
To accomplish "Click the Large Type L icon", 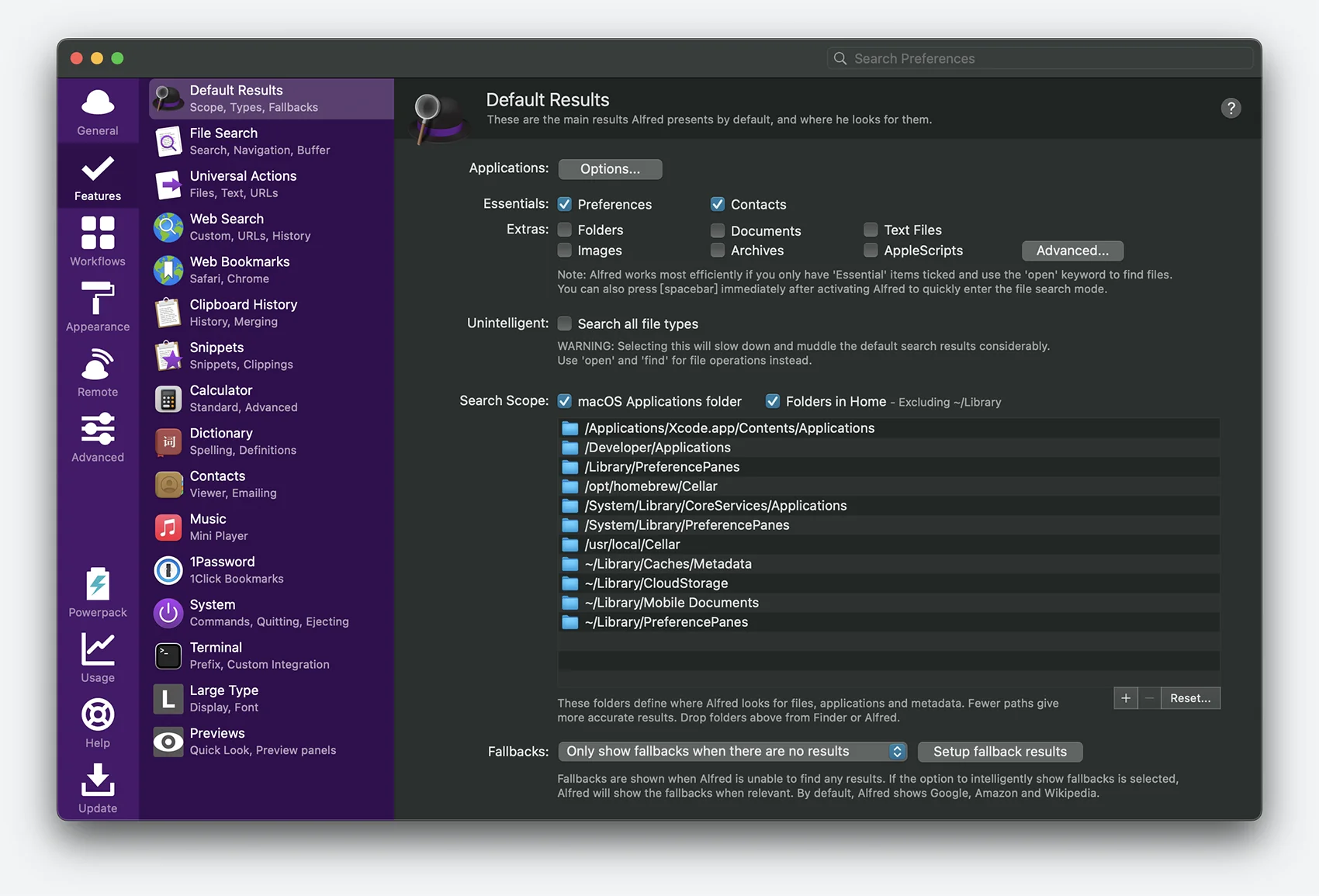I will click(168, 699).
